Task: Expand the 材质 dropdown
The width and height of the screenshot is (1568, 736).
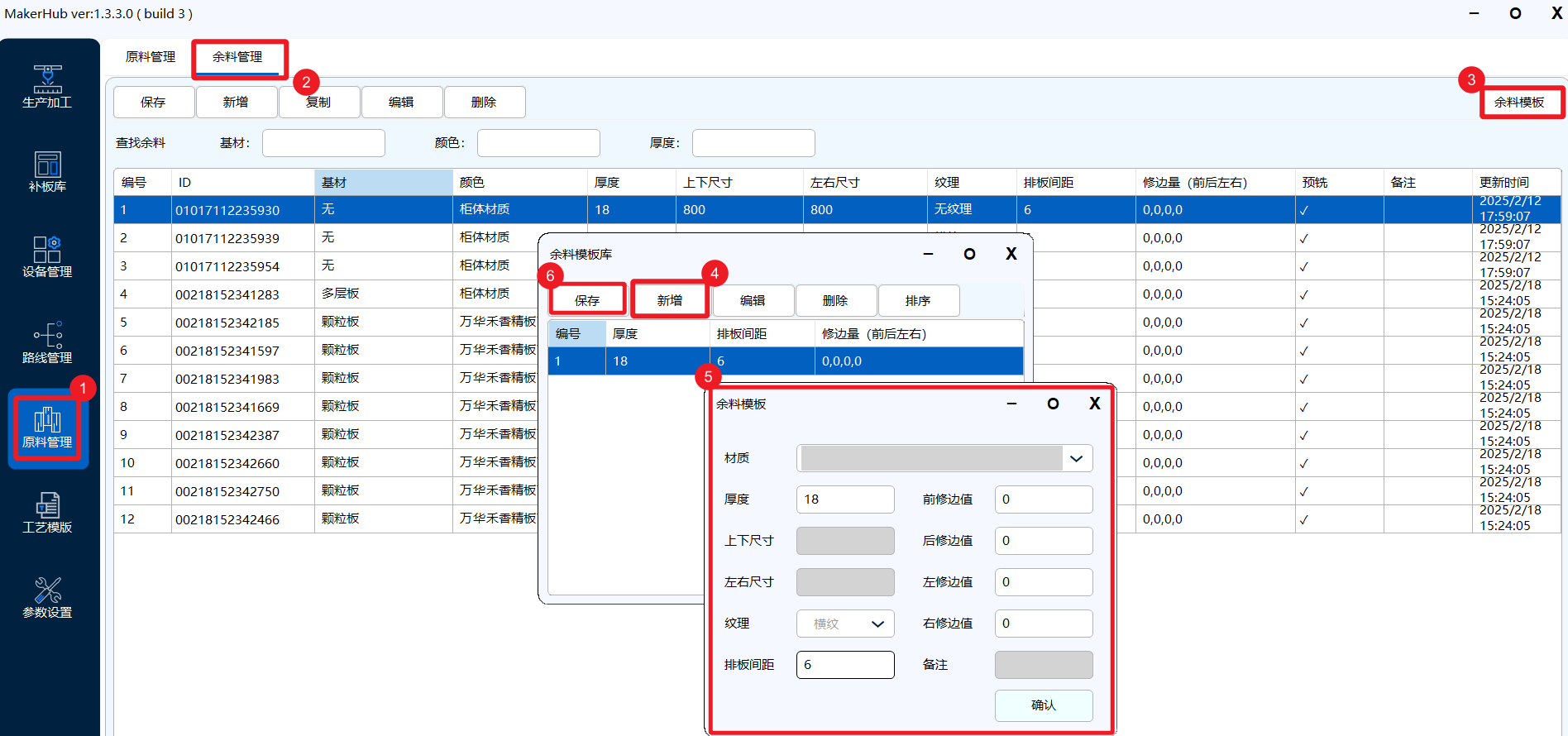Action: click(1076, 458)
